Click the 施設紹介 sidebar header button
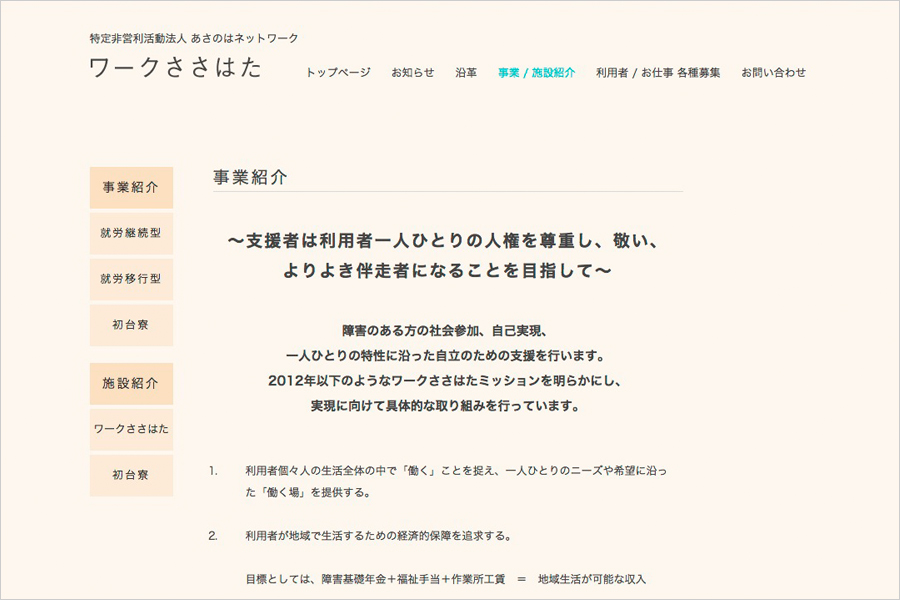 click(x=131, y=383)
